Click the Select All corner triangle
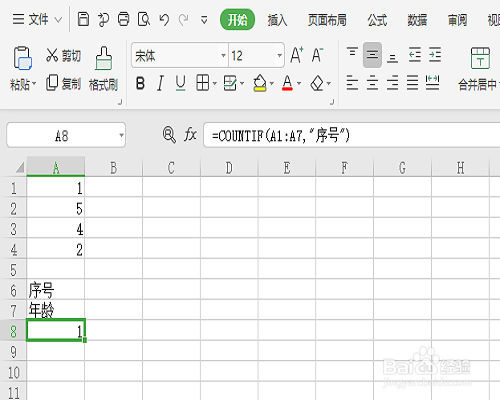The width and height of the screenshot is (500, 400). tap(20, 167)
